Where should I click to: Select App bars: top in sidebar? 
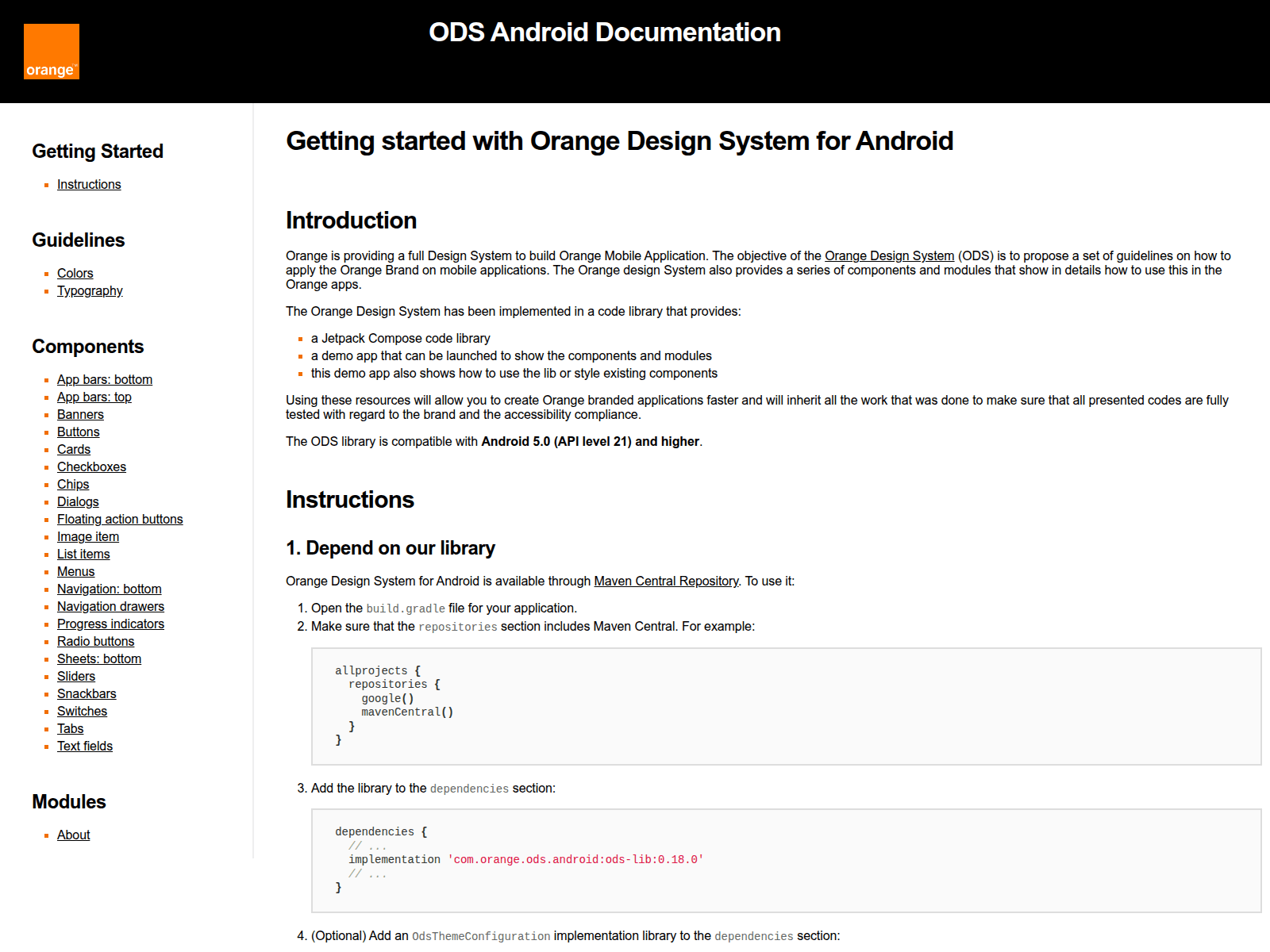click(x=94, y=397)
